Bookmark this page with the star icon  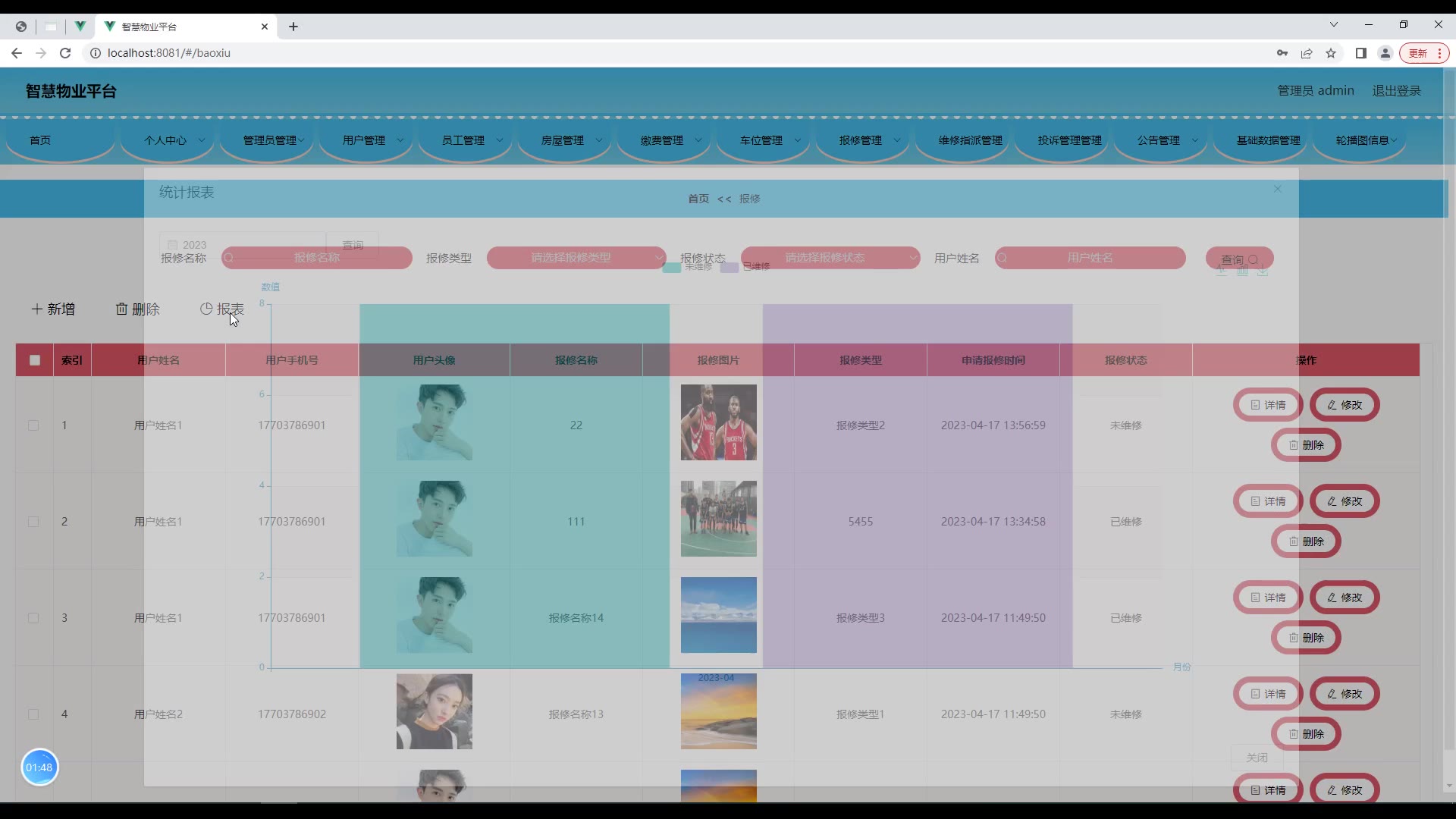pos(1331,53)
